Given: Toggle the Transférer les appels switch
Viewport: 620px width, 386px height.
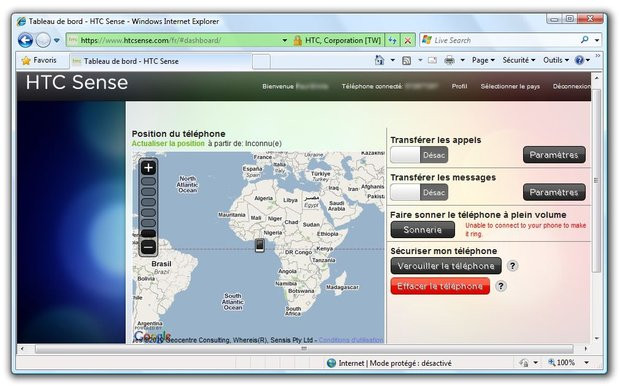Looking at the screenshot, I should [419, 155].
